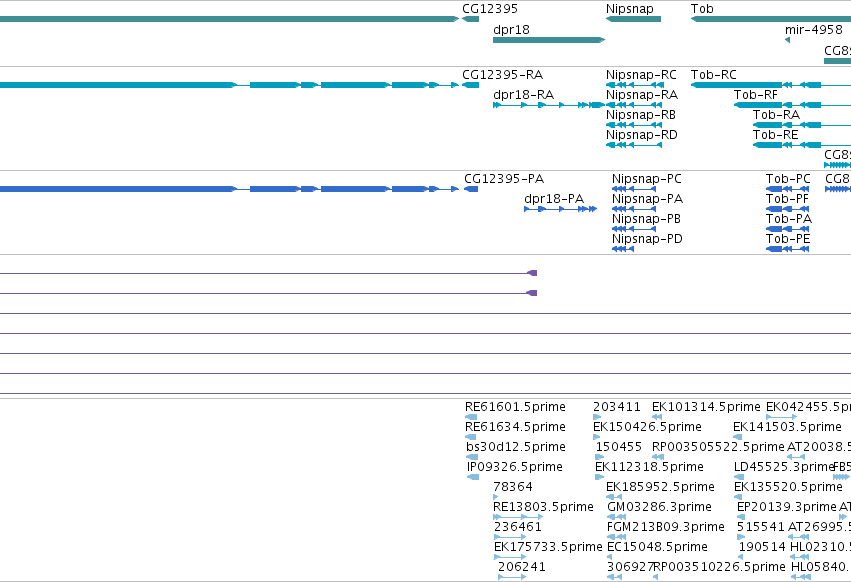Click the EK141503.5prime EST entry

pos(787,427)
